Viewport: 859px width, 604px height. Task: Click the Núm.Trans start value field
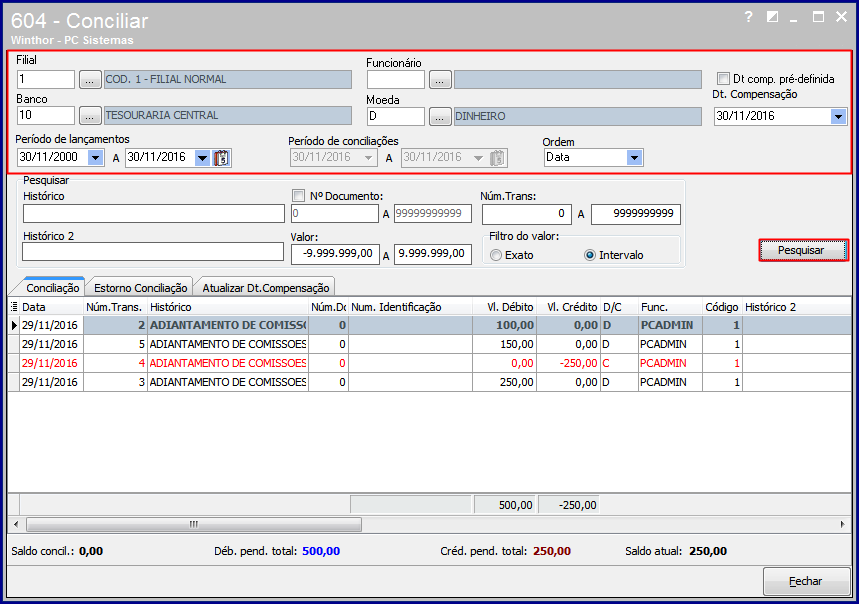[x=526, y=214]
